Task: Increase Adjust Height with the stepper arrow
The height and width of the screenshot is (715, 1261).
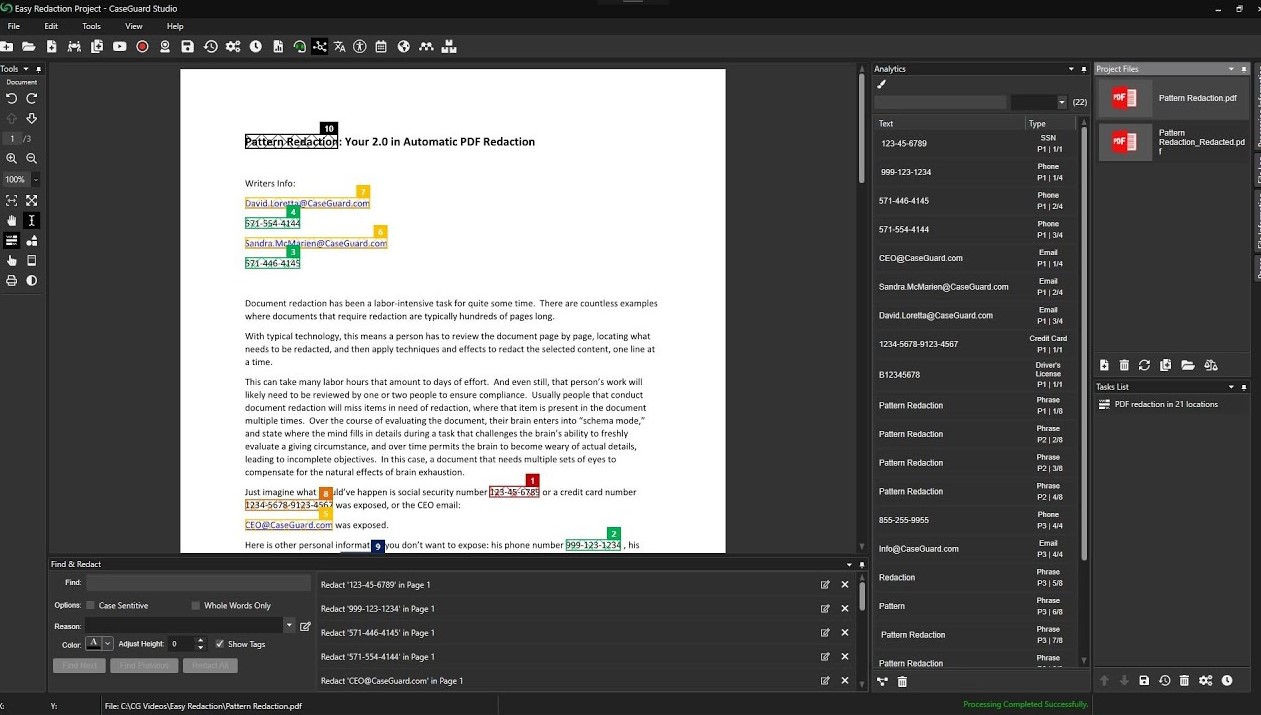Action: (200, 641)
